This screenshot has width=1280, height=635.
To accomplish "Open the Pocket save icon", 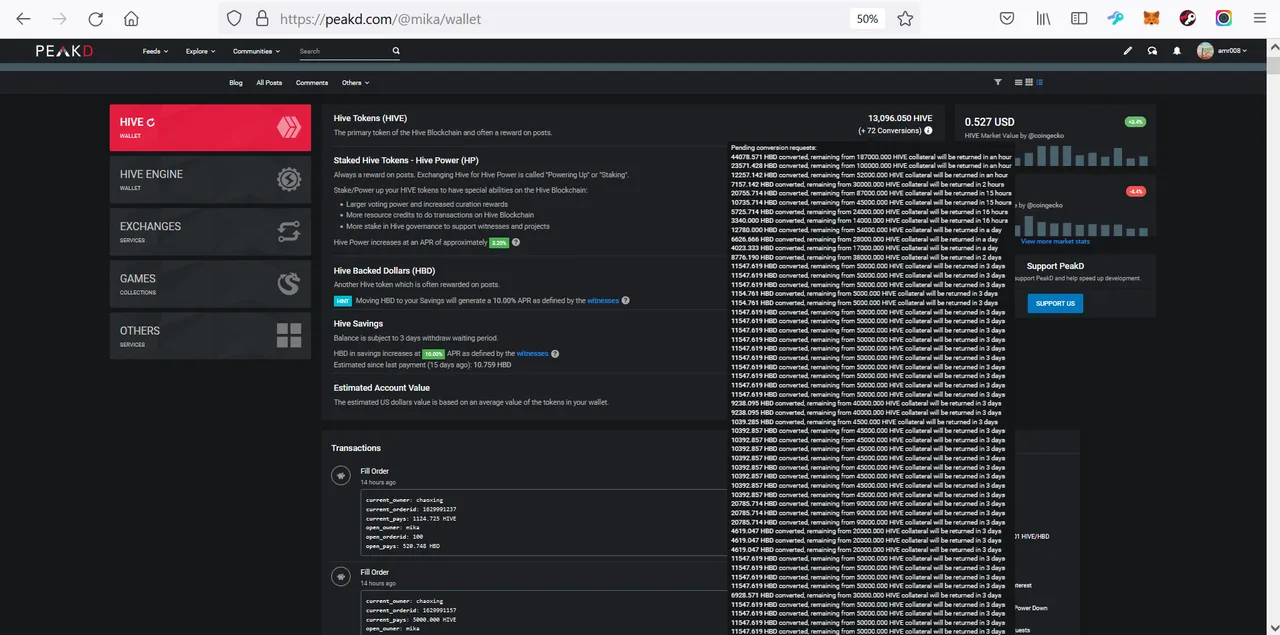I will click(x=1007, y=18).
